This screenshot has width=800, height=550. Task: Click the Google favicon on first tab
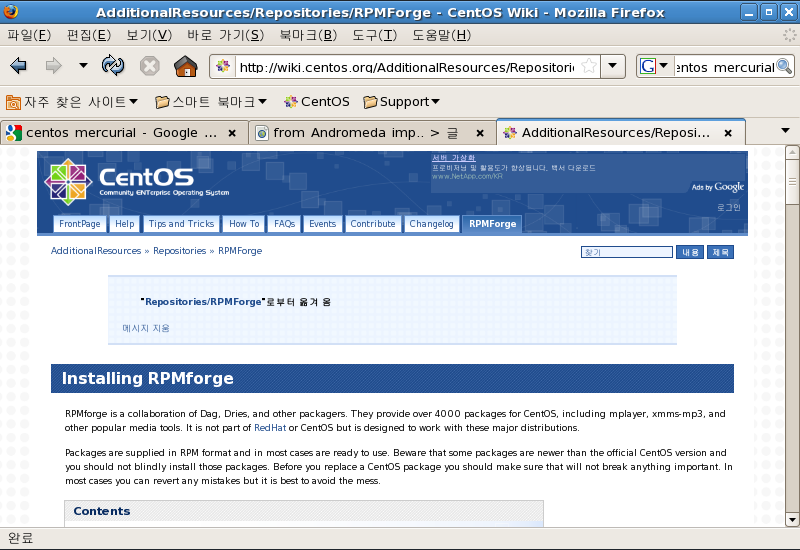click(x=14, y=133)
